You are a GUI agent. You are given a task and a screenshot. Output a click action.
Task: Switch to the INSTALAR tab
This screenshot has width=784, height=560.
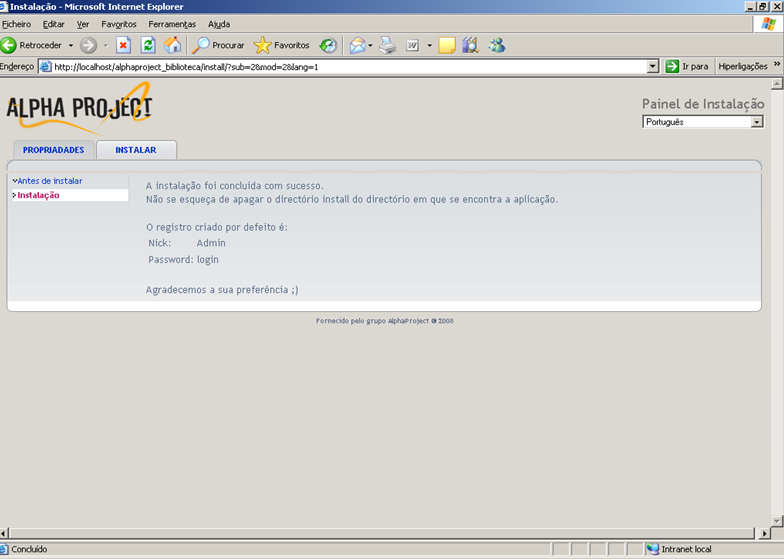click(136, 150)
